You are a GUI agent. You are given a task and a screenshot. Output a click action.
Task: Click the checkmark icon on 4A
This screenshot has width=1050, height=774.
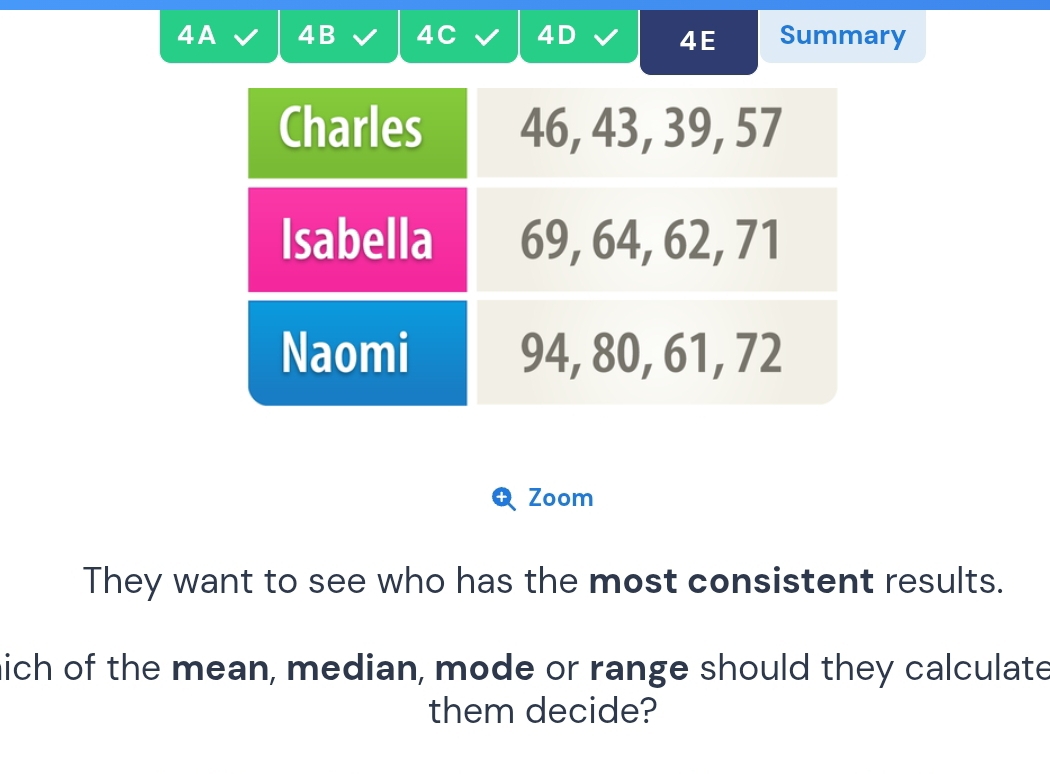(244, 38)
